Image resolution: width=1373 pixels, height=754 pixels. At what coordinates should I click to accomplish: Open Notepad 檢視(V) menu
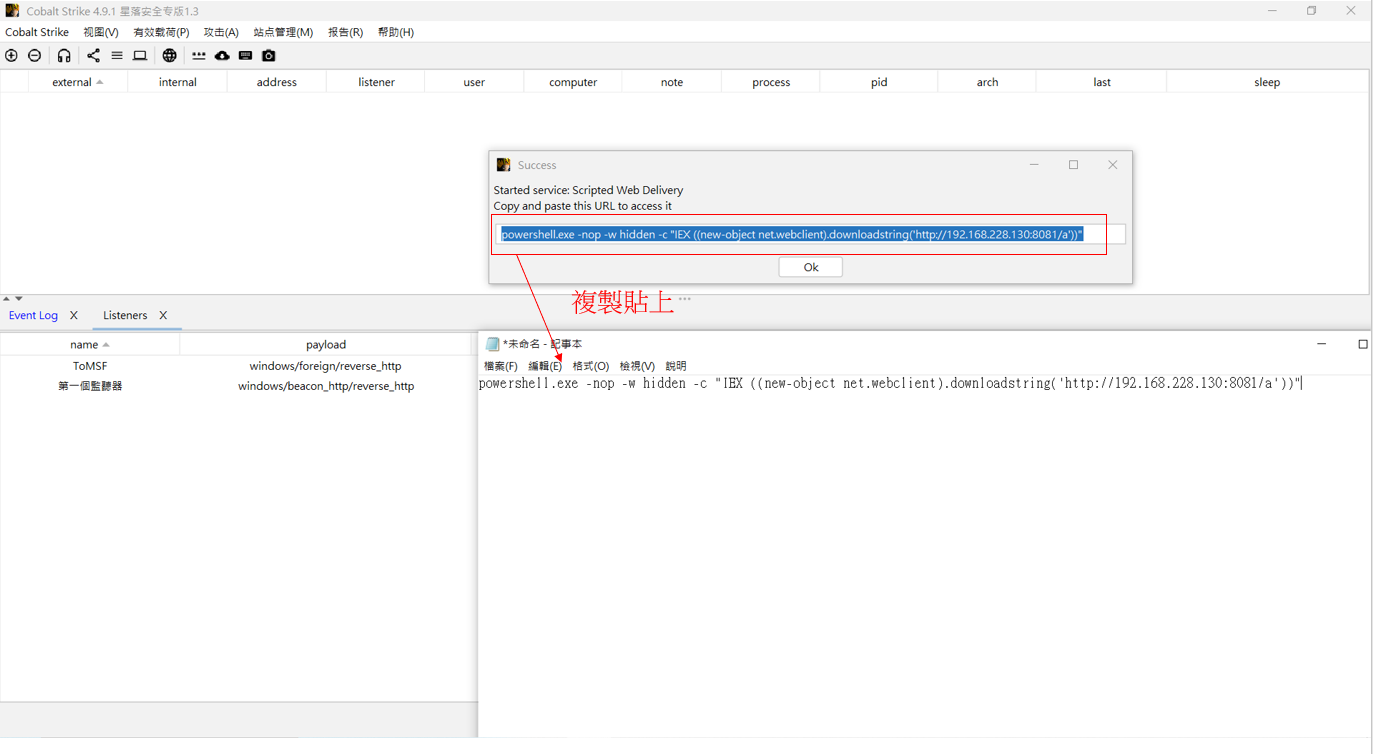pos(637,366)
